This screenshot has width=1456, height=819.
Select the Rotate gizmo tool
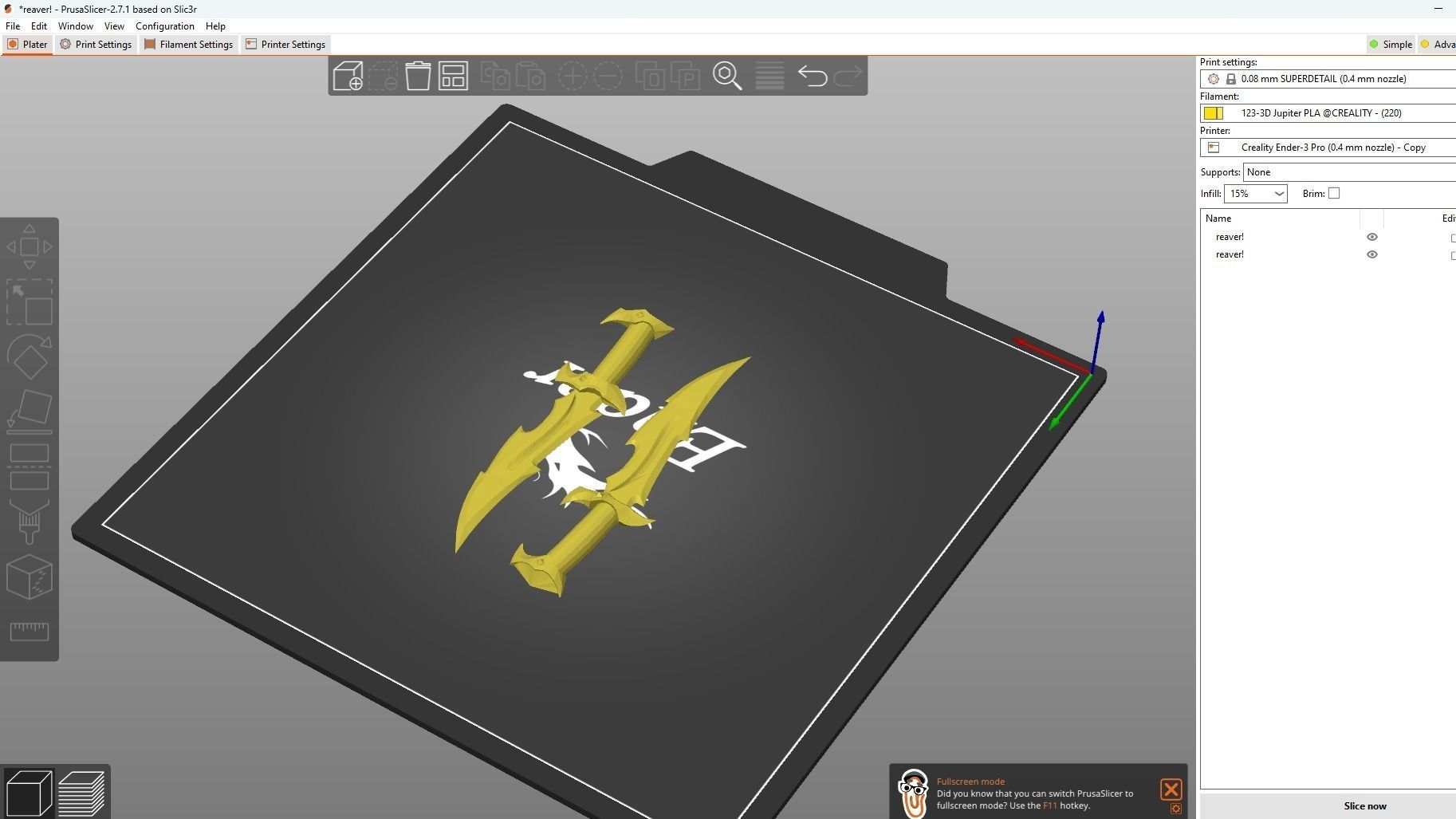[x=30, y=356]
